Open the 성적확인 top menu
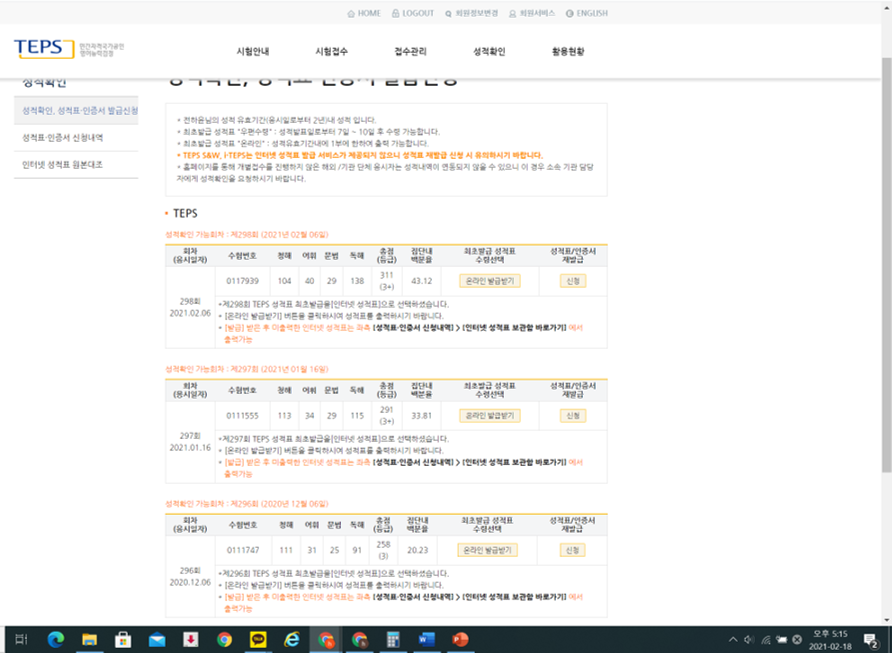The image size is (892, 653). (x=487, y=51)
